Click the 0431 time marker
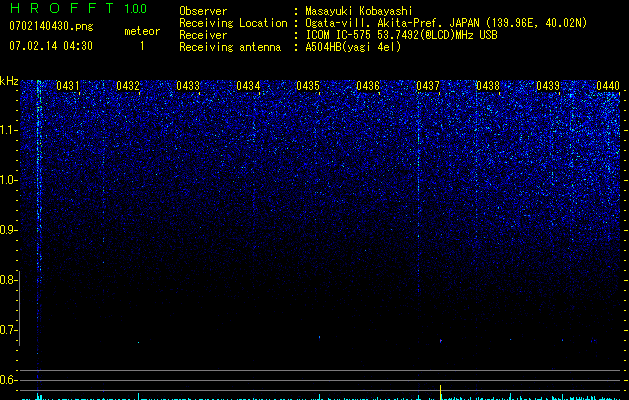 68,86
